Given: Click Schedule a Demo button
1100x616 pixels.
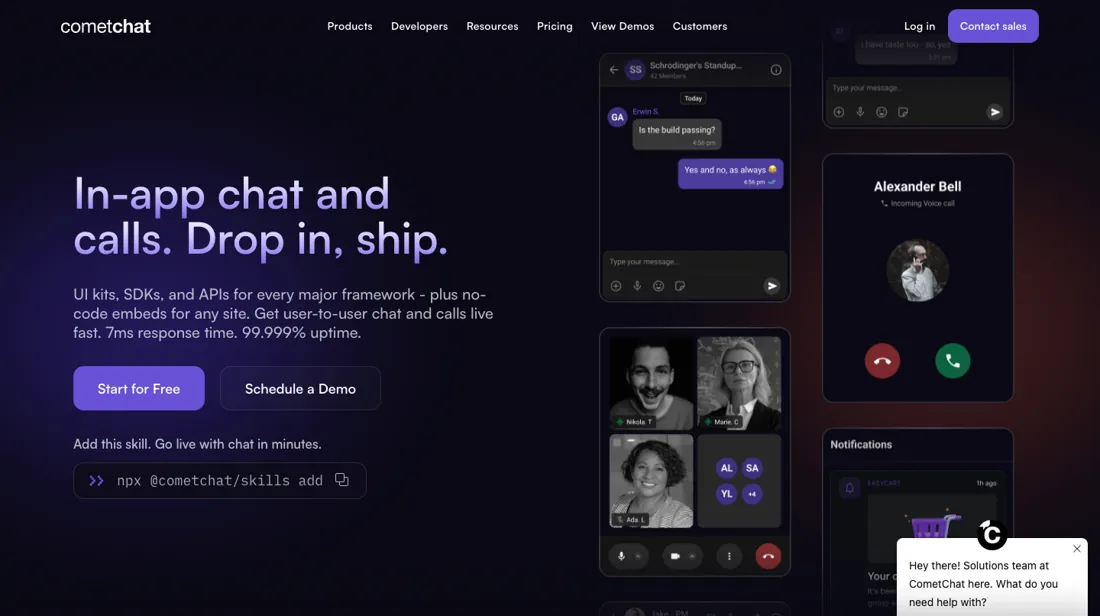Looking at the screenshot, I should click(x=300, y=388).
